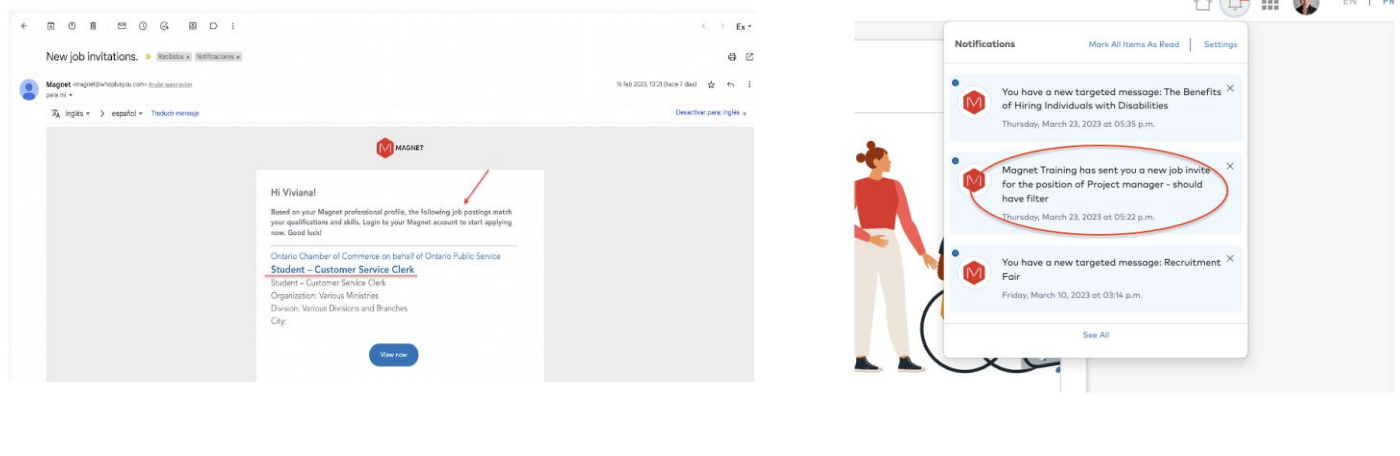Click 'Mark All Items As Read' link

click(1133, 44)
